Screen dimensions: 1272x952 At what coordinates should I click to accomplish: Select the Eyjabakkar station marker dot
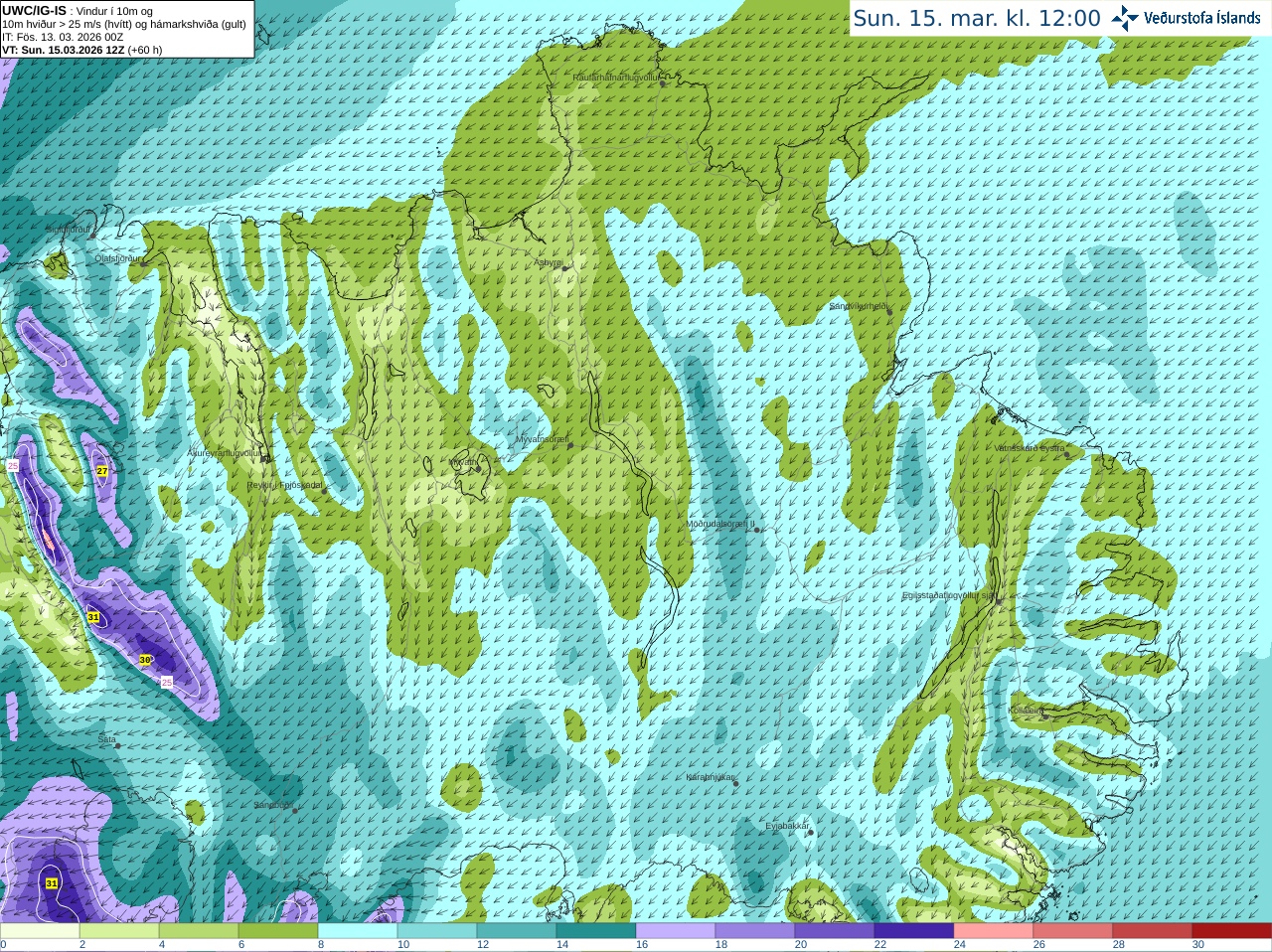click(811, 832)
